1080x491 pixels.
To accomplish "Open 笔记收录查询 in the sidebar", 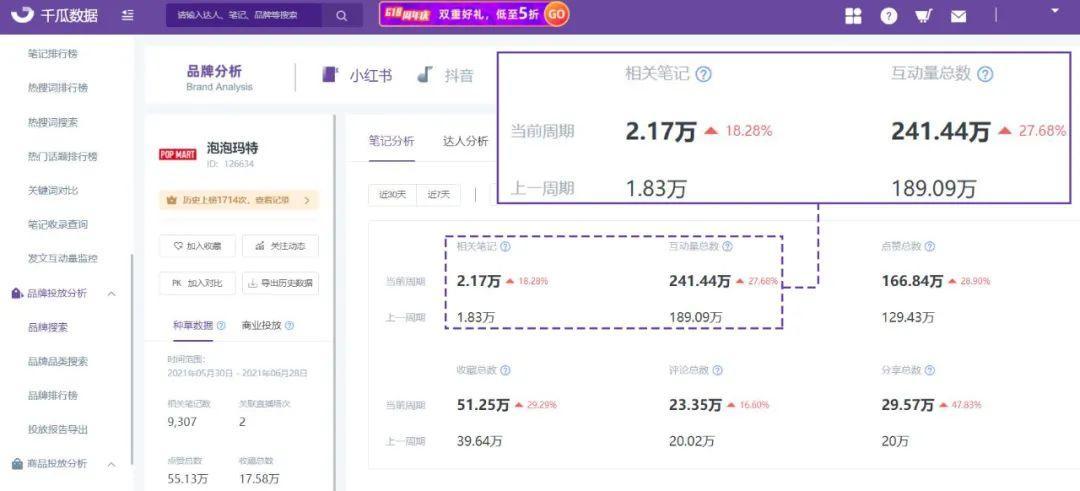I will pos(58,224).
